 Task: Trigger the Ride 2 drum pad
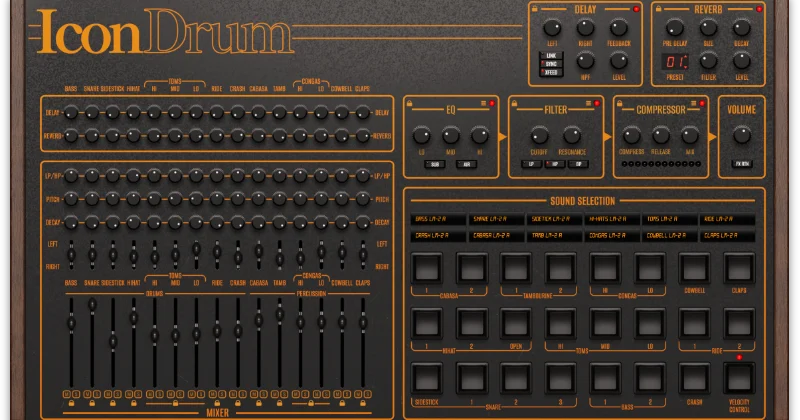coord(739,324)
